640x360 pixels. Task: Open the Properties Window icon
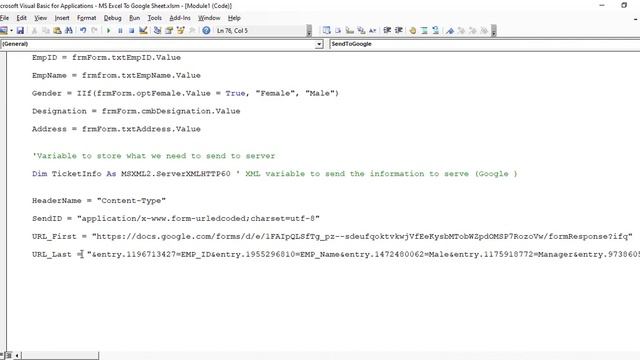(x=169, y=31)
